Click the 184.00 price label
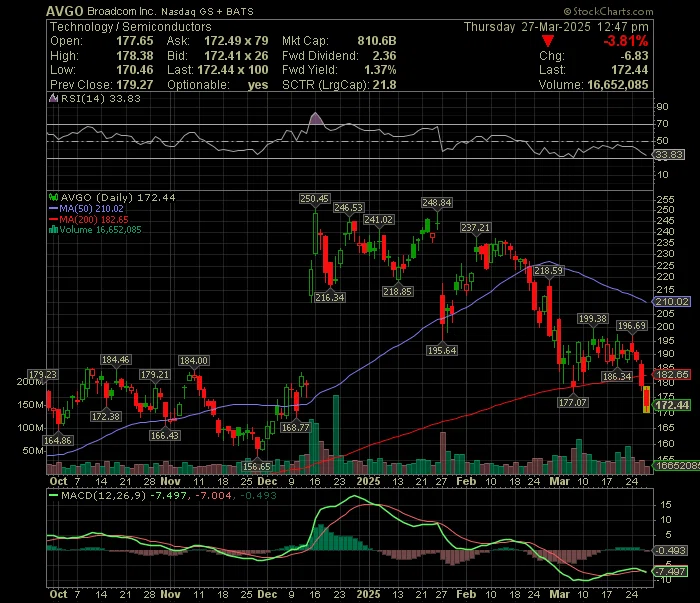This screenshot has width=700, height=603. click(193, 361)
